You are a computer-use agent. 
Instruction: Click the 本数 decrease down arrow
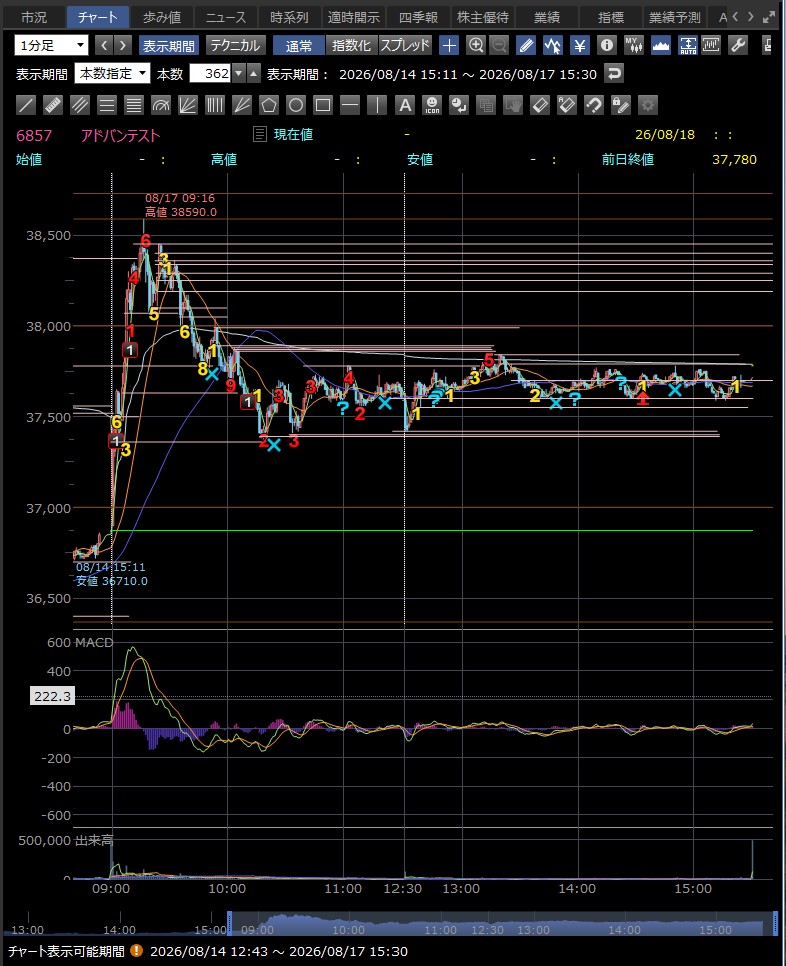click(239, 74)
